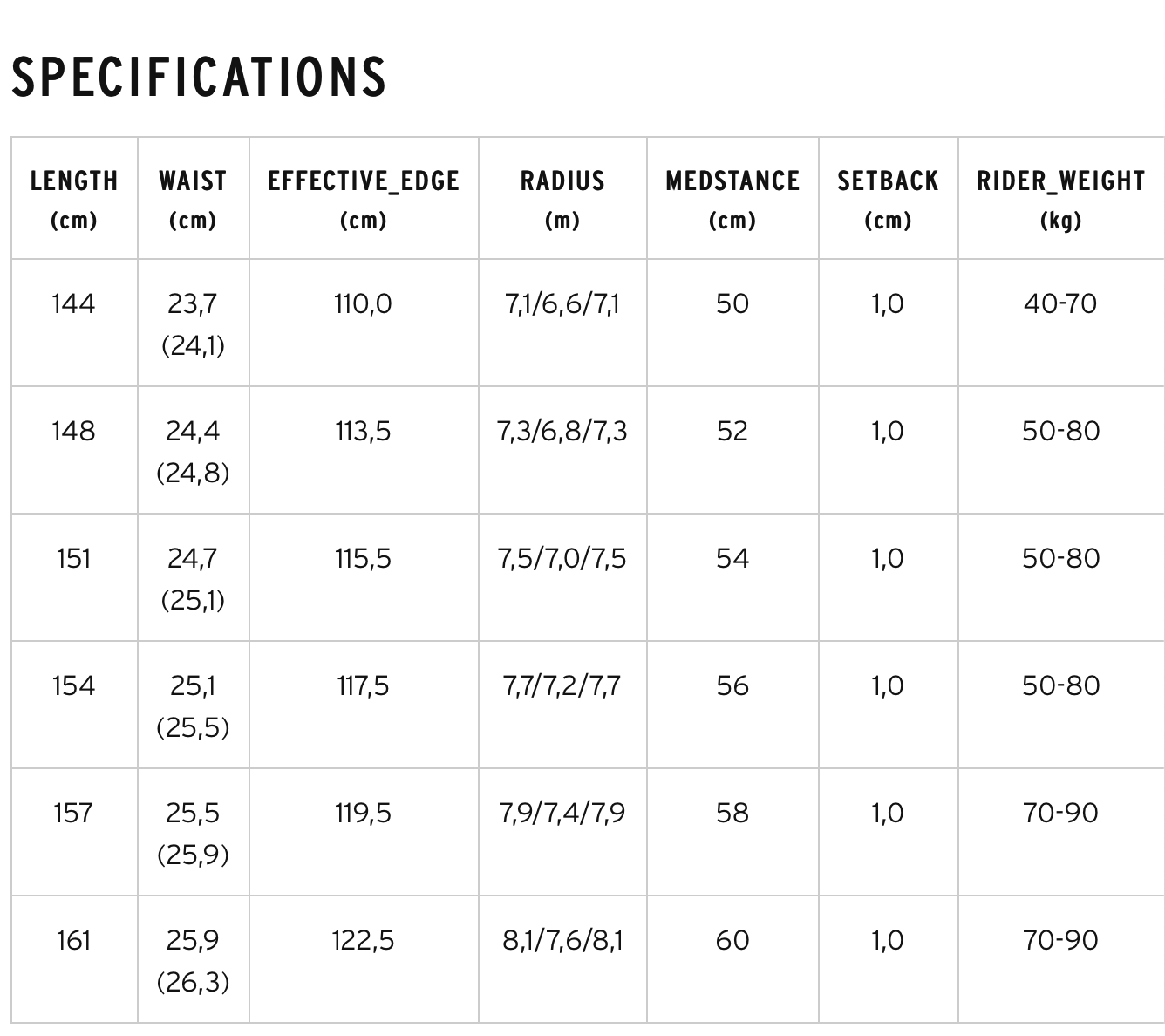This screenshot has width=1165, height=1036.
Task: Click medstance value 58
Action: pyautogui.click(x=732, y=814)
